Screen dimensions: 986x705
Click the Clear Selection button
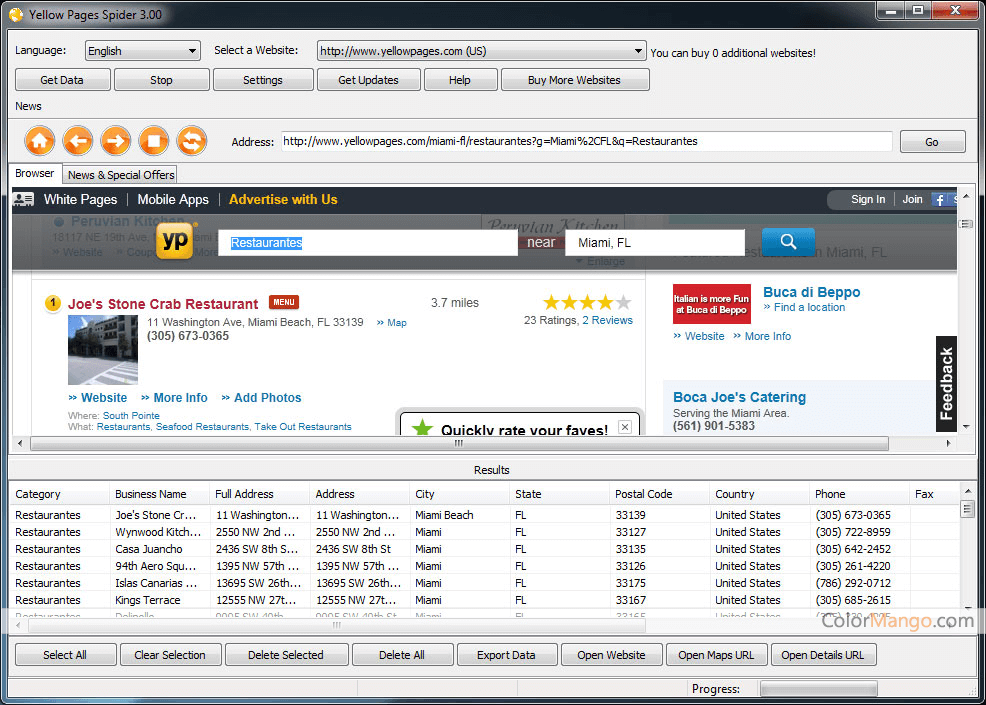click(x=170, y=655)
